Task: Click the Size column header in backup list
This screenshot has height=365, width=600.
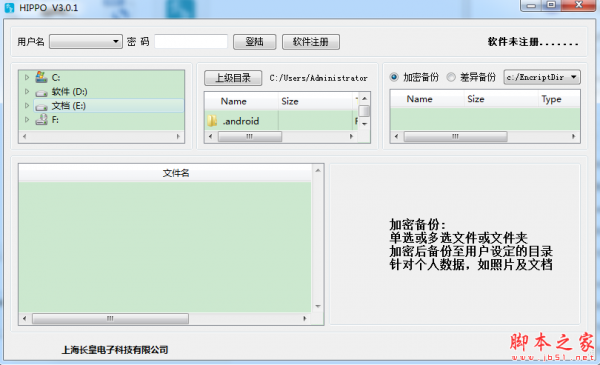Action: [501, 99]
